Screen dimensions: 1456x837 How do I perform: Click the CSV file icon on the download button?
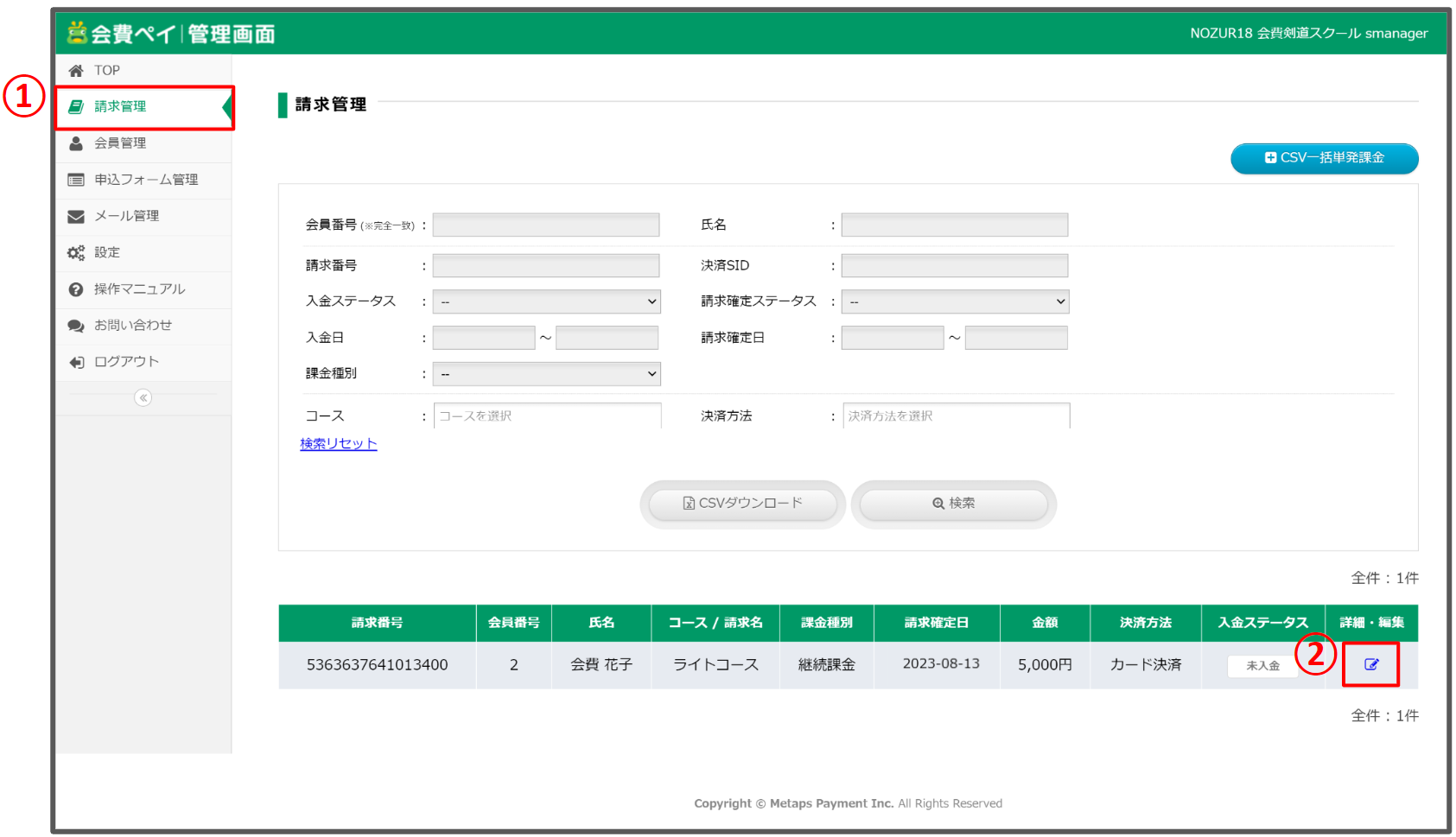(687, 503)
